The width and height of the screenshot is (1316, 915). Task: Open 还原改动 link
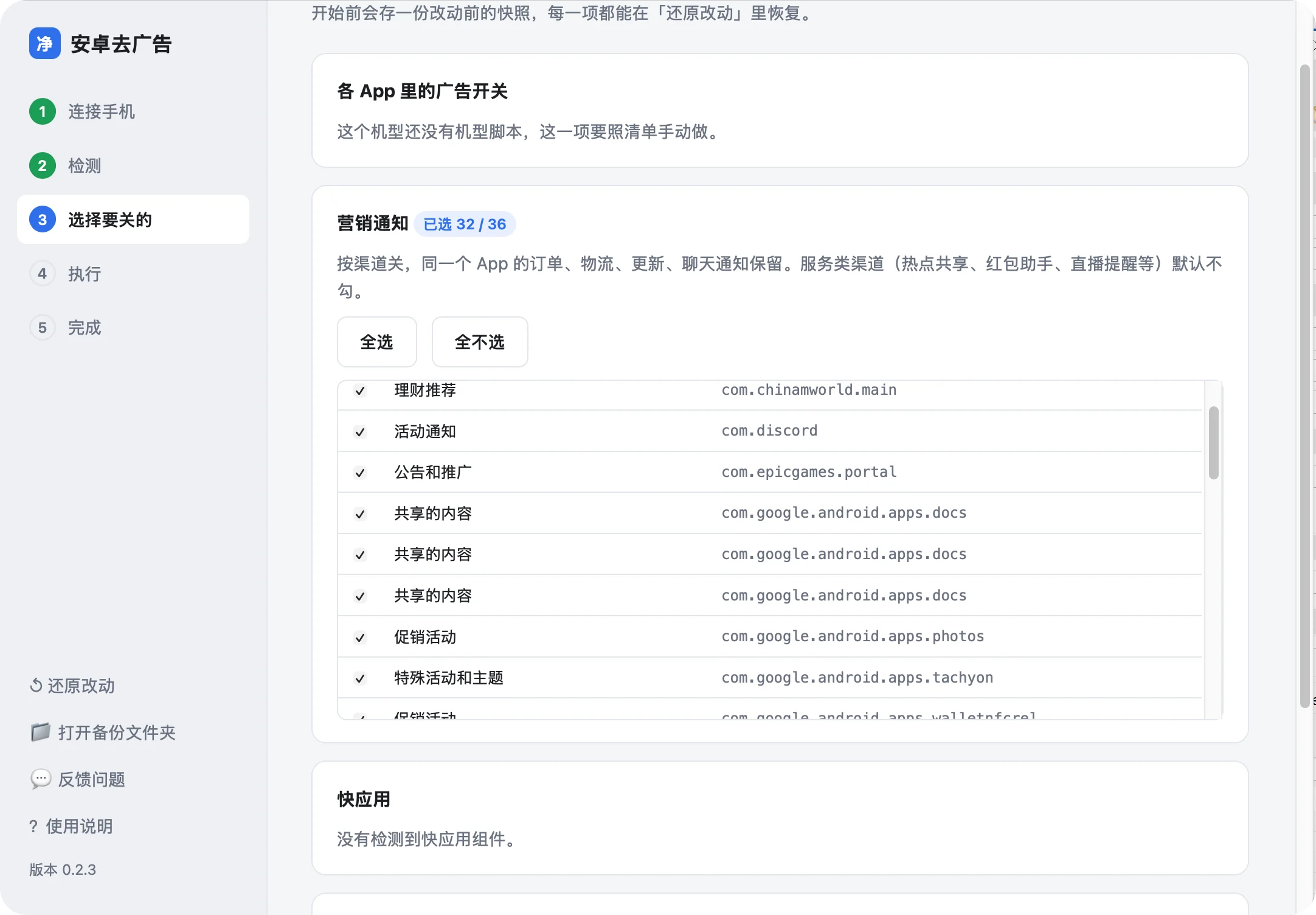[x=72, y=686]
